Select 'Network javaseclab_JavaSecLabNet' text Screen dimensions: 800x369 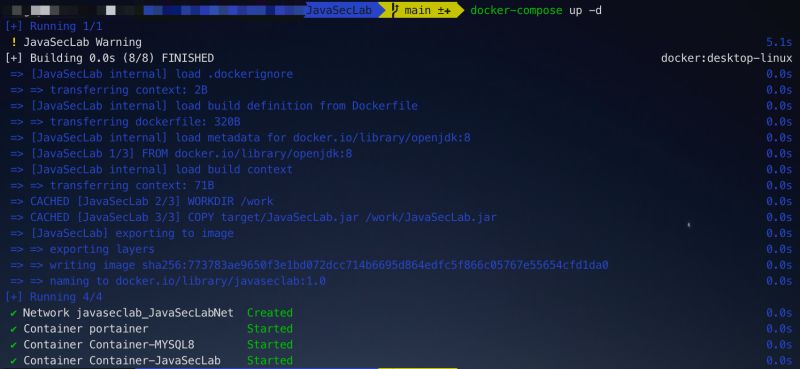pos(129,313)
